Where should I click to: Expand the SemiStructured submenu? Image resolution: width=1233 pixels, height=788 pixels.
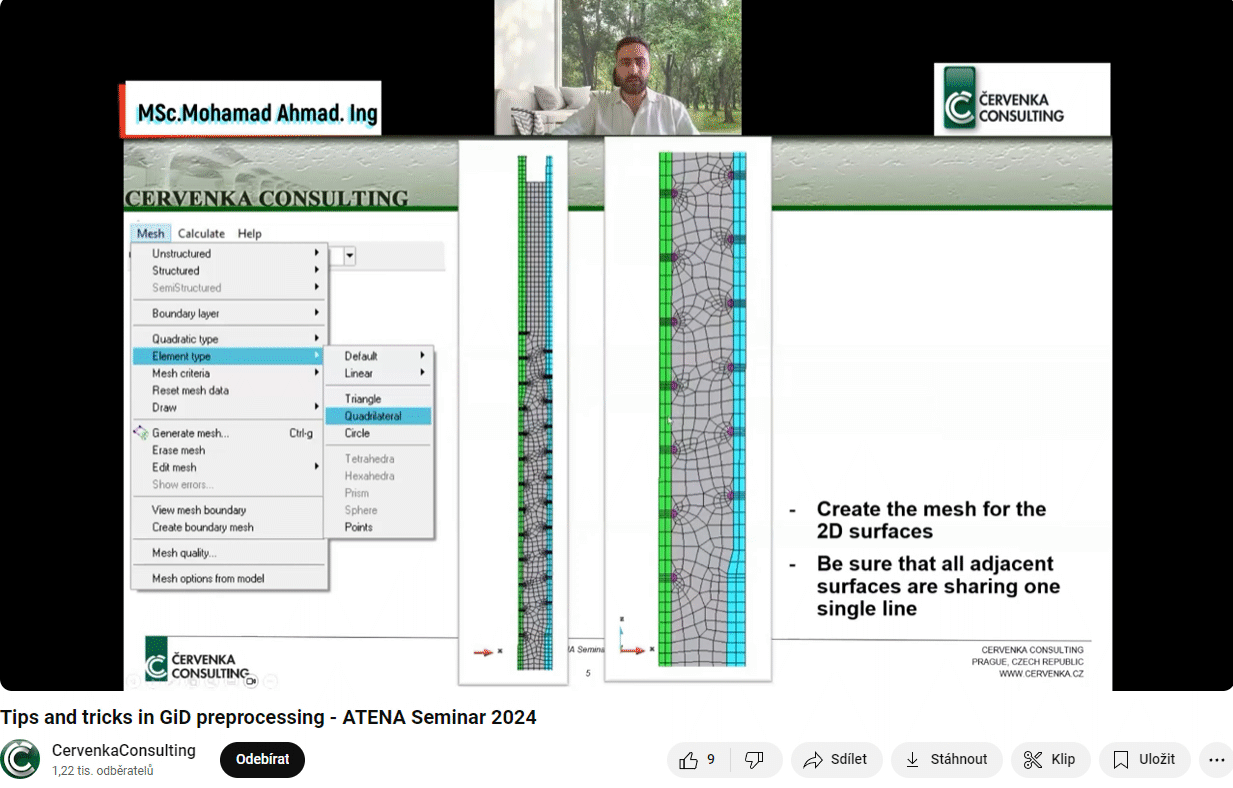[x=230, y=288]
